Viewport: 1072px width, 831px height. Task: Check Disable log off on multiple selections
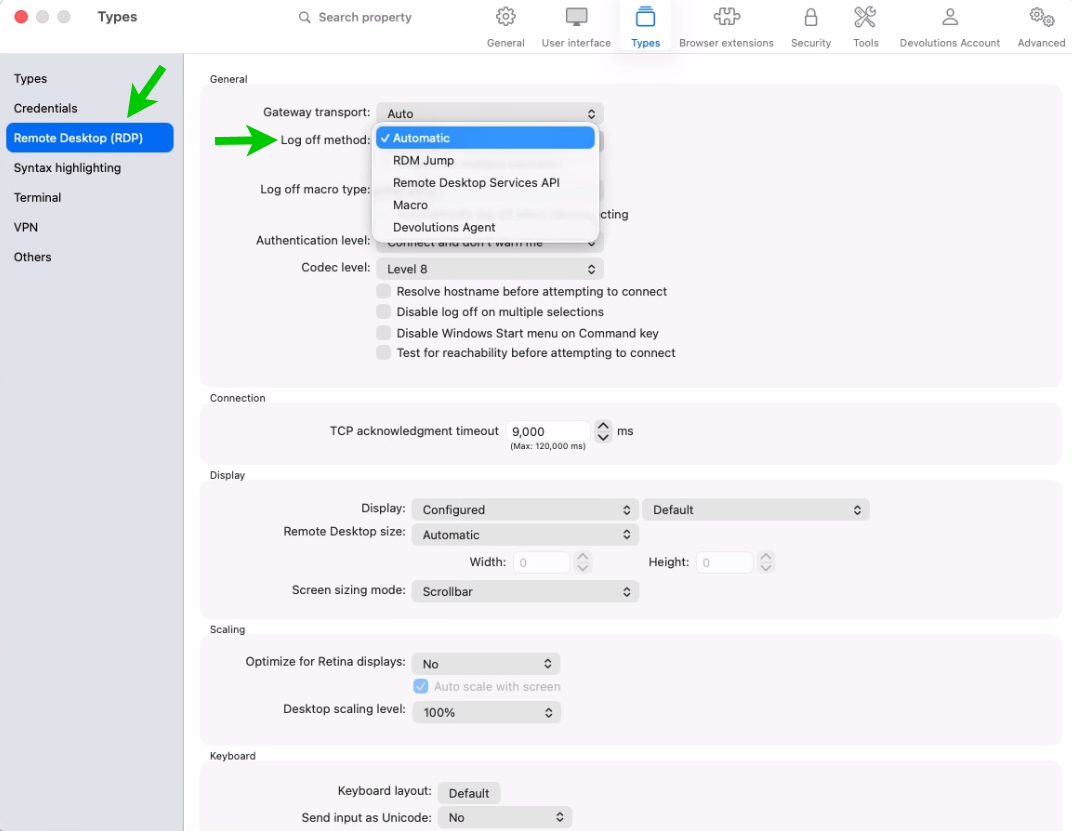(384, 312)
